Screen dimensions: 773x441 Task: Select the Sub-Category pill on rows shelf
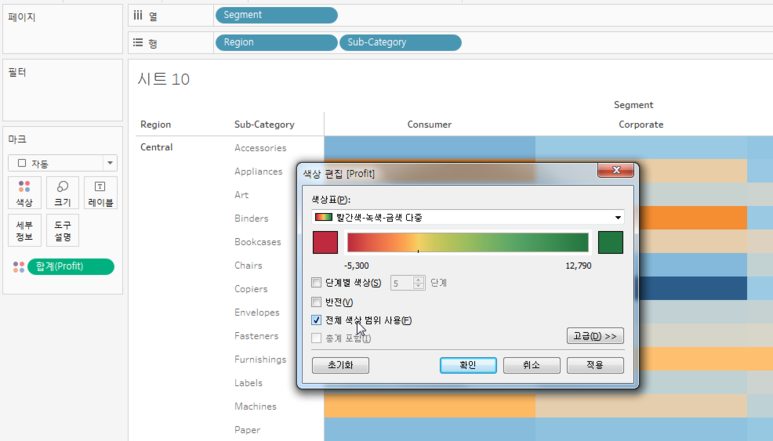(x=400, y=43)
